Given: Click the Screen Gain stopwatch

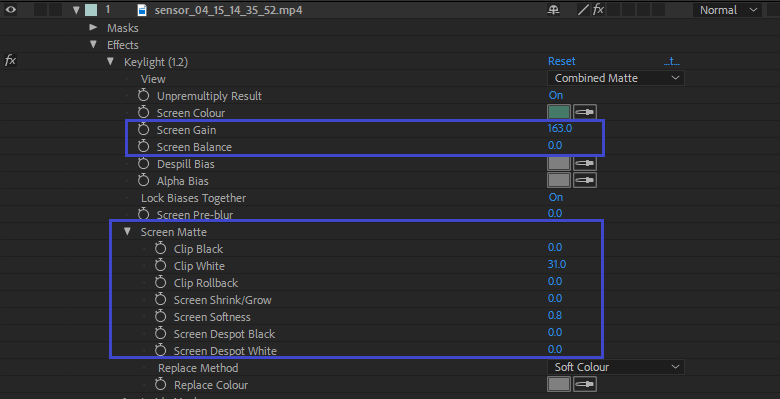Looking at the screenshot, I should point(144,130).
